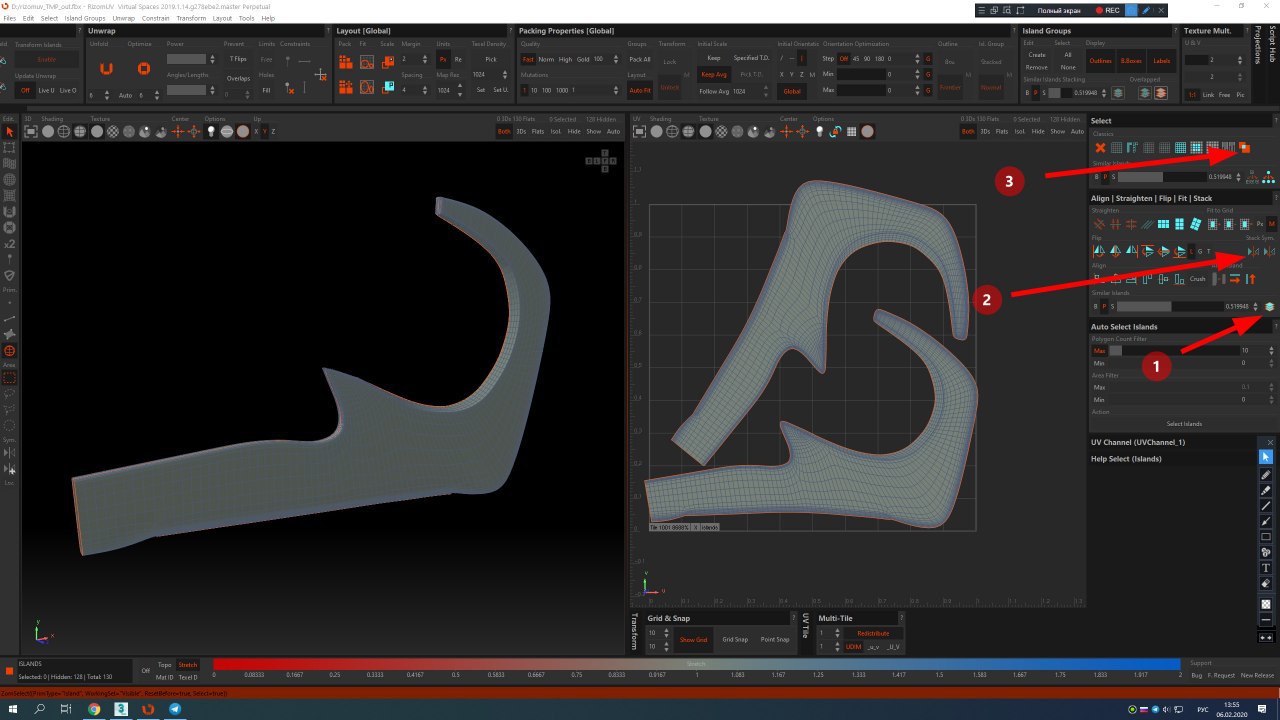Image resolution: width=1280 pixels, height=720 pixels.
Task: Click the Keep Avg initial scale button
Action: click(713, 74)
